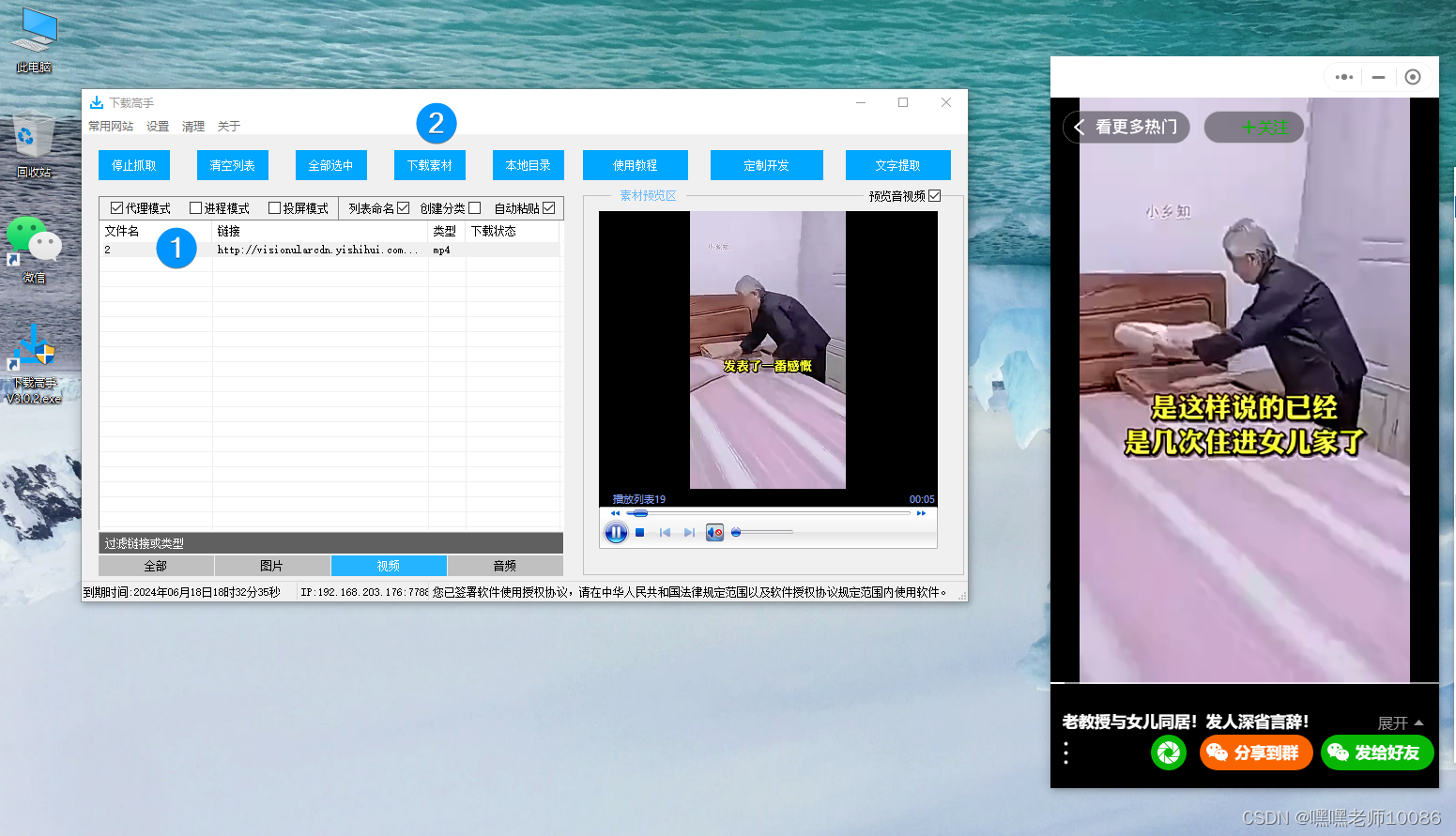The width and height of the screenshot is (1456, 836).
Task: Click the volume slider in preview player
Action: [762, 532]
